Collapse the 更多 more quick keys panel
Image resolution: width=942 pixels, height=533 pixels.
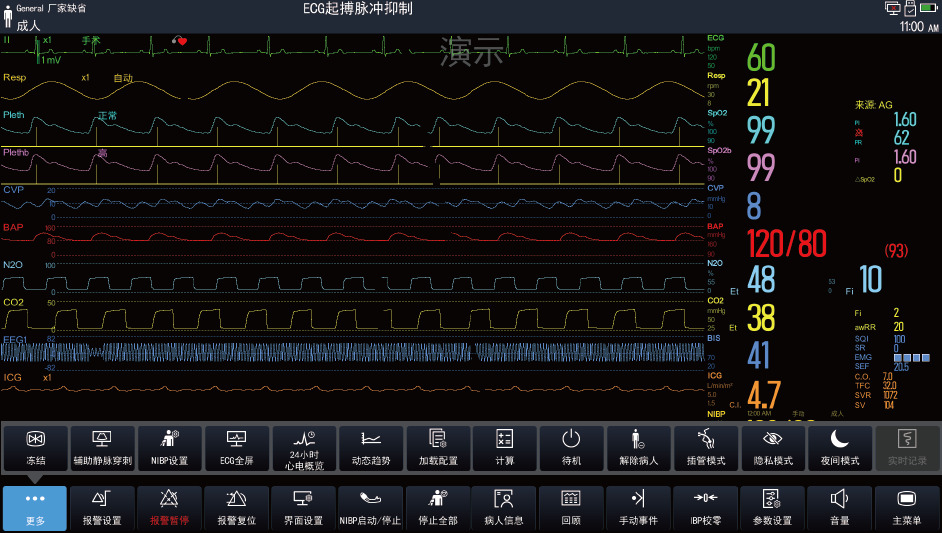35,508
